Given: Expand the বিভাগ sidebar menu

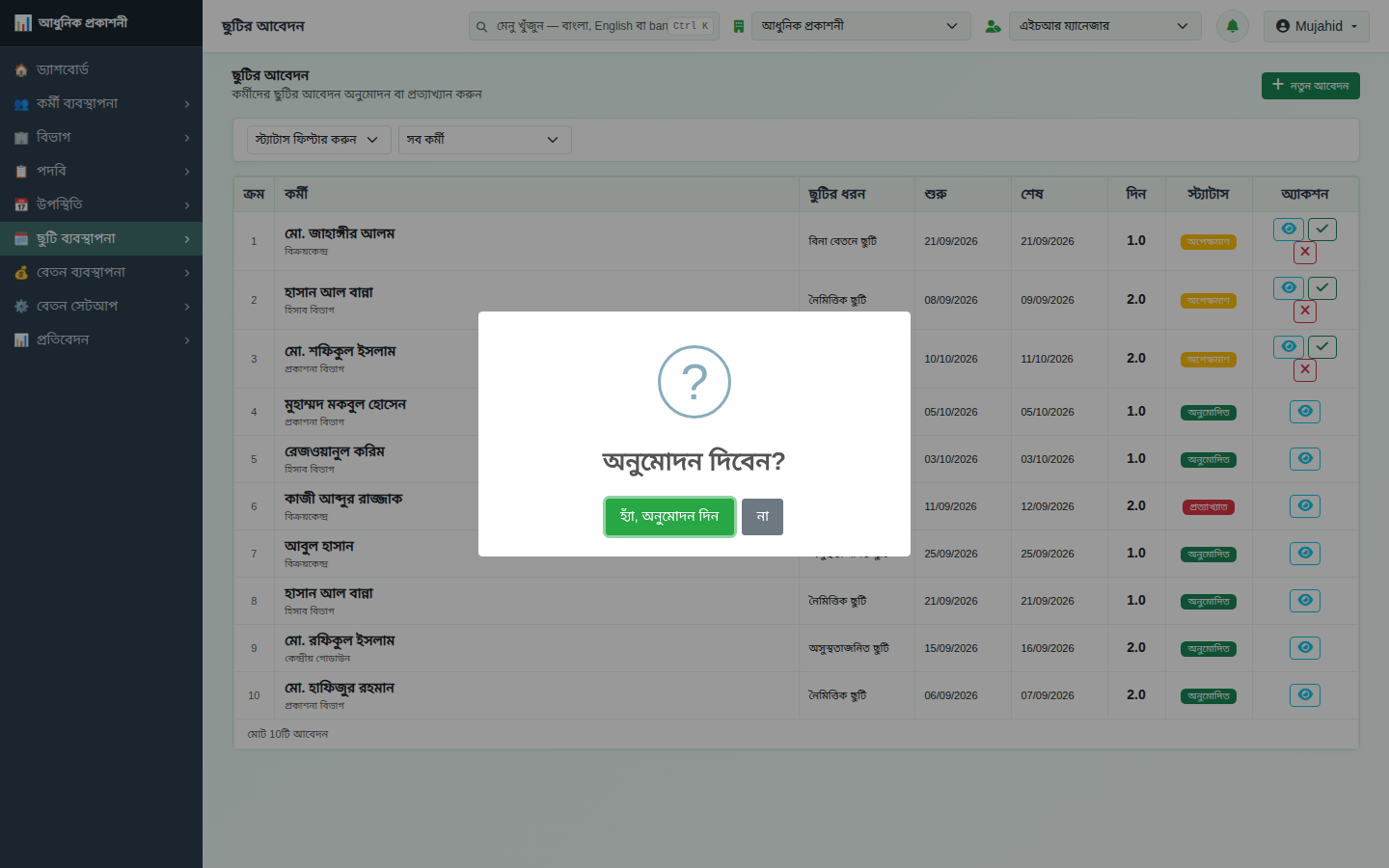Looking at the screenshot, I should 101,137.
